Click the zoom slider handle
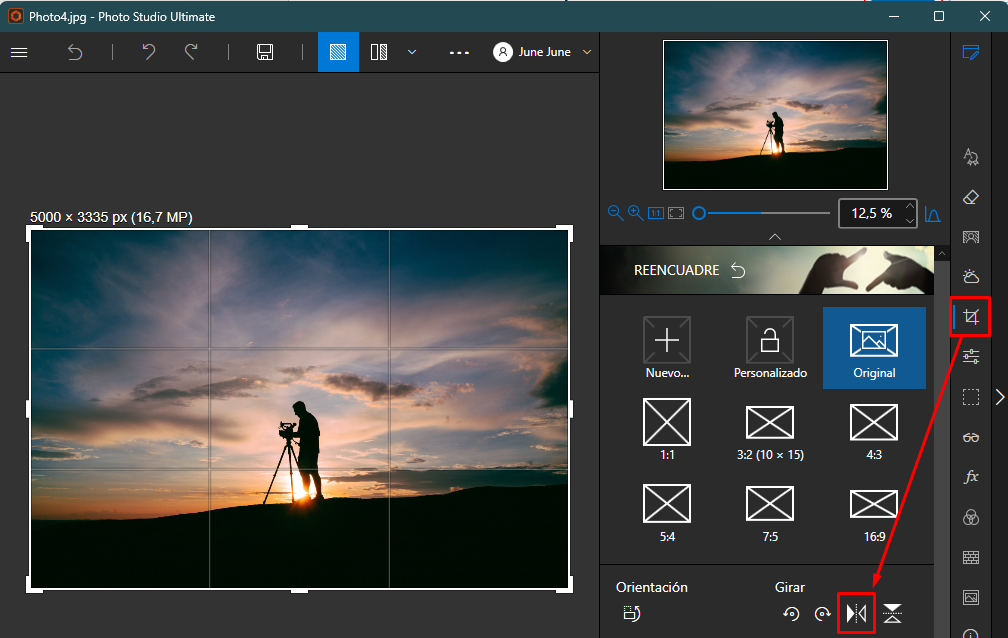 coord(699,213)
